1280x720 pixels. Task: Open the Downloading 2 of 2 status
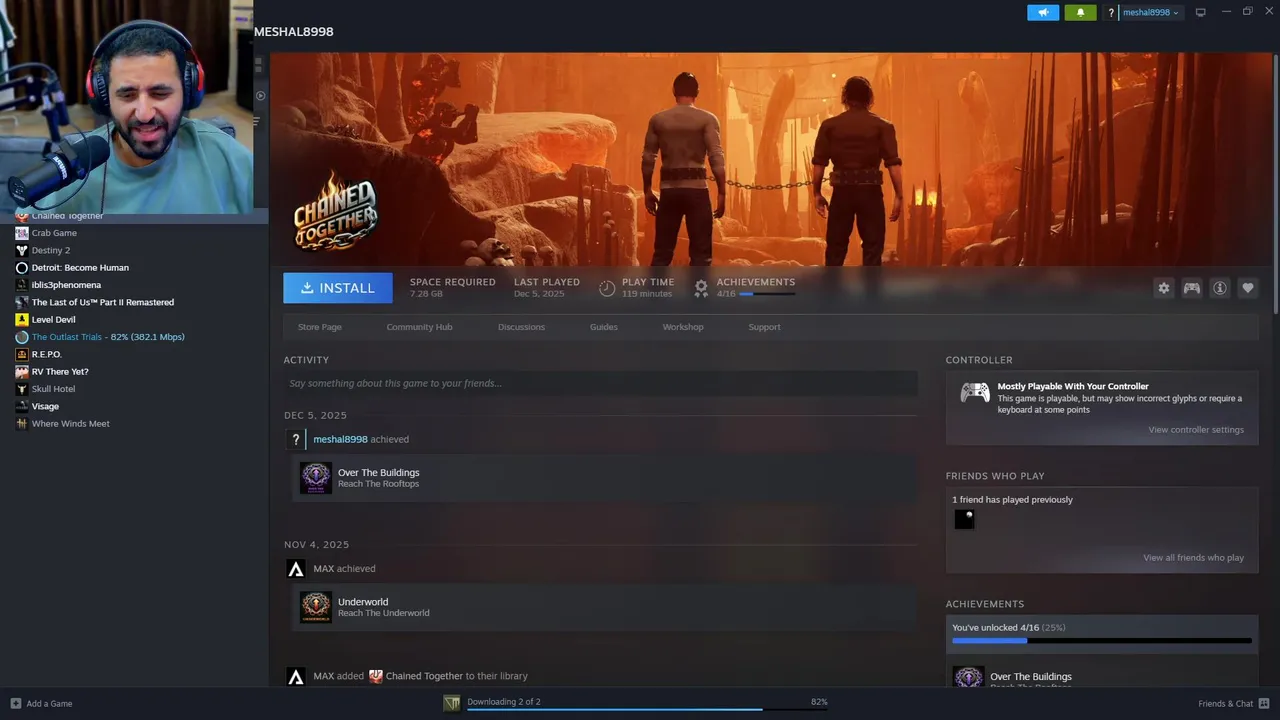pos(504,702)
